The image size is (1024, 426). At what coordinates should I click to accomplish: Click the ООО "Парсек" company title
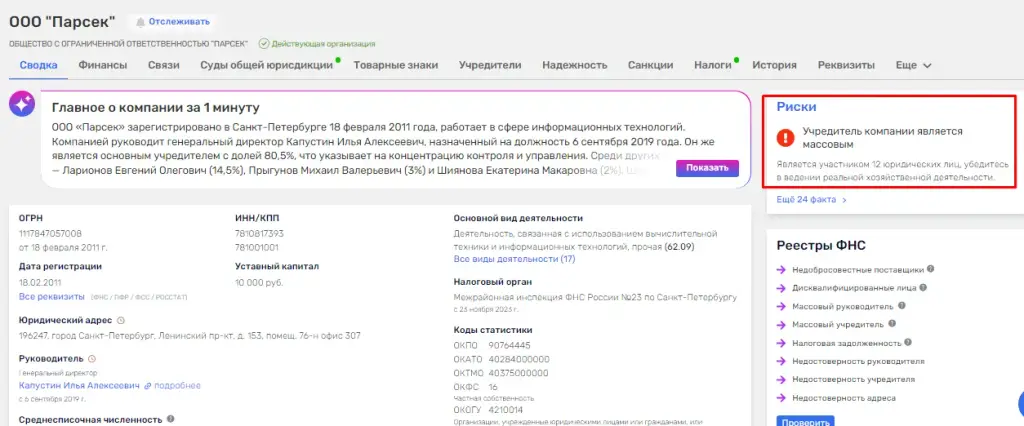click(x=62, y=22)
